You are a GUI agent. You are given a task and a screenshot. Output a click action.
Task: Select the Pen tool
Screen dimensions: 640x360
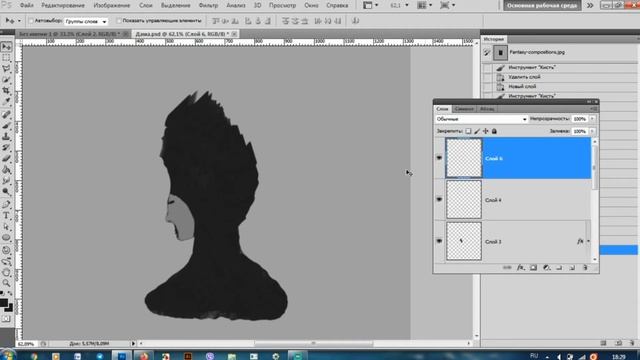pos(6,204)
